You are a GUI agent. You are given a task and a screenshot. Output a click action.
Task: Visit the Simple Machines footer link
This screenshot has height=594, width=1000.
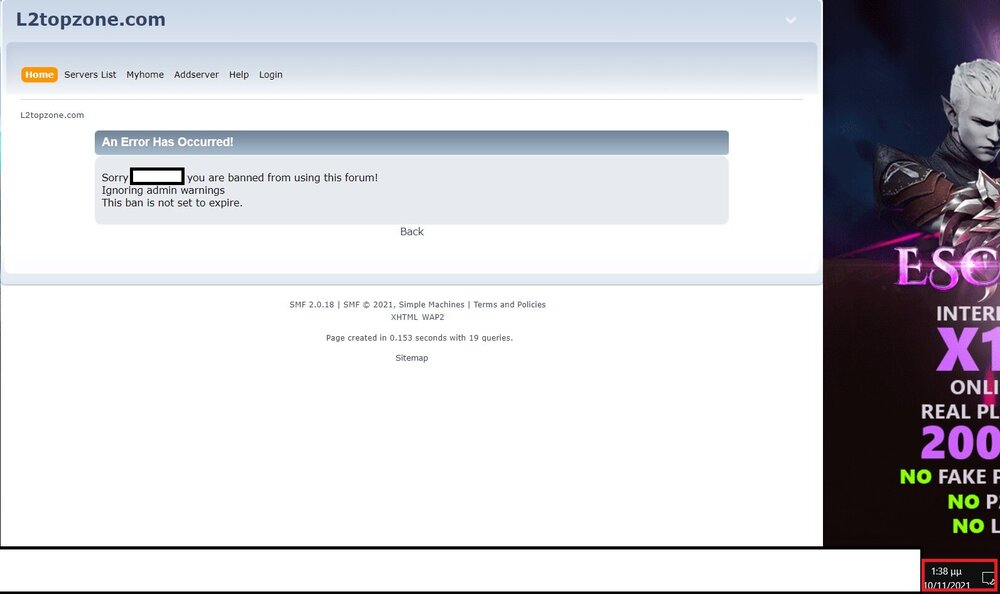tap(431, 305)
